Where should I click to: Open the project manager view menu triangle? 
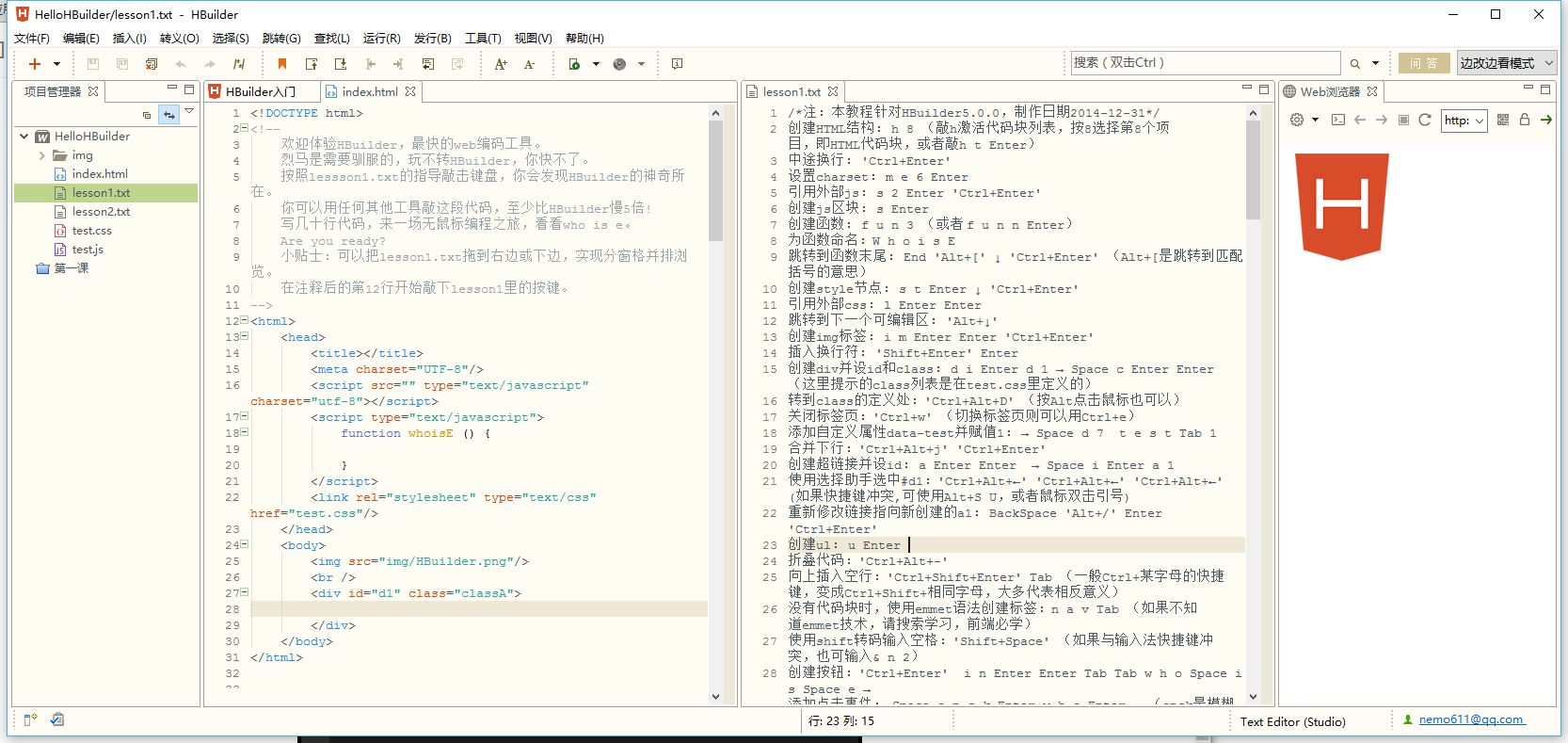(189, 112)
